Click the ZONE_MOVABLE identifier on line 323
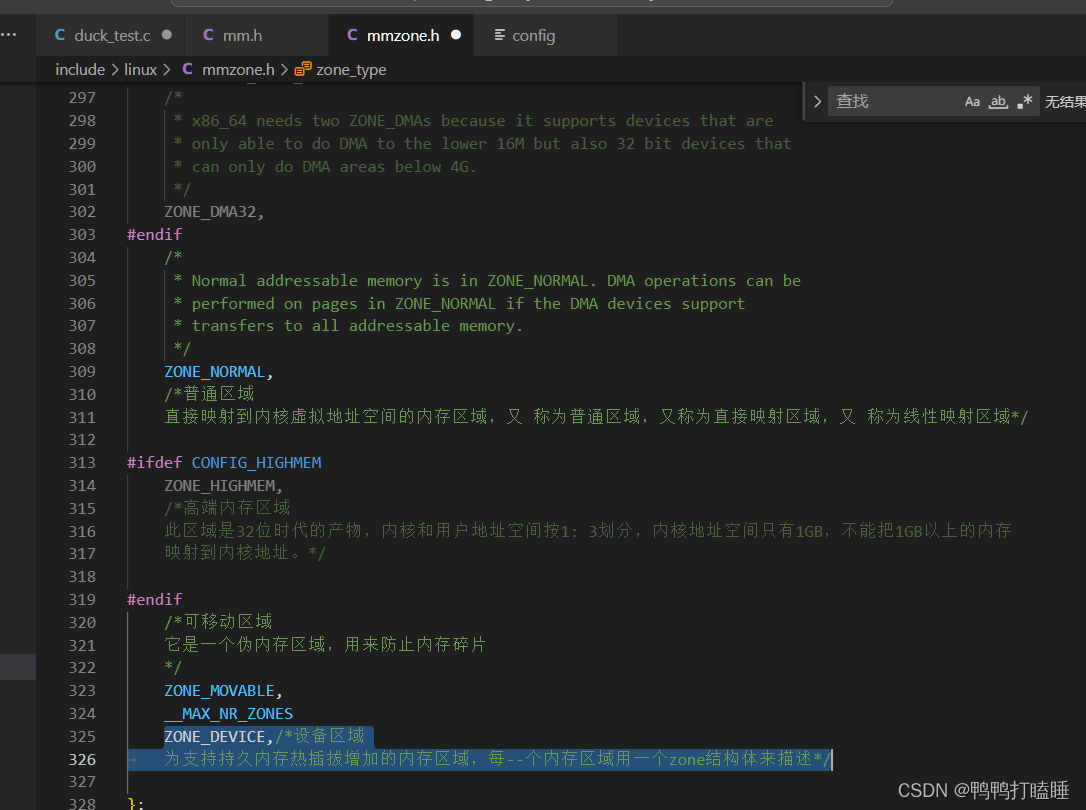 (219, 690)
